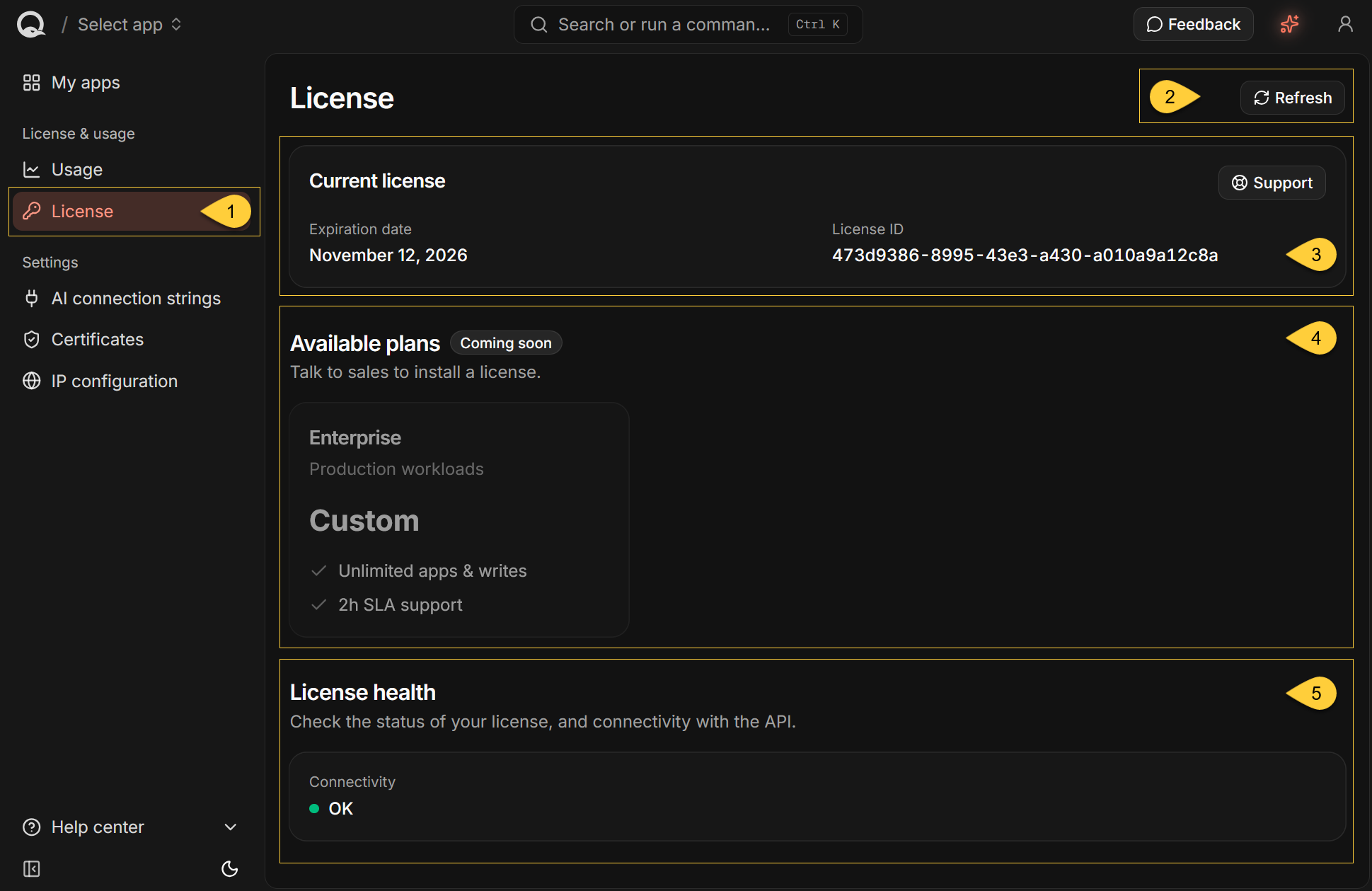This screenshot has width=1372, height=891.
Task: Click the My apps grid icon
Action: tap(31, 83)
